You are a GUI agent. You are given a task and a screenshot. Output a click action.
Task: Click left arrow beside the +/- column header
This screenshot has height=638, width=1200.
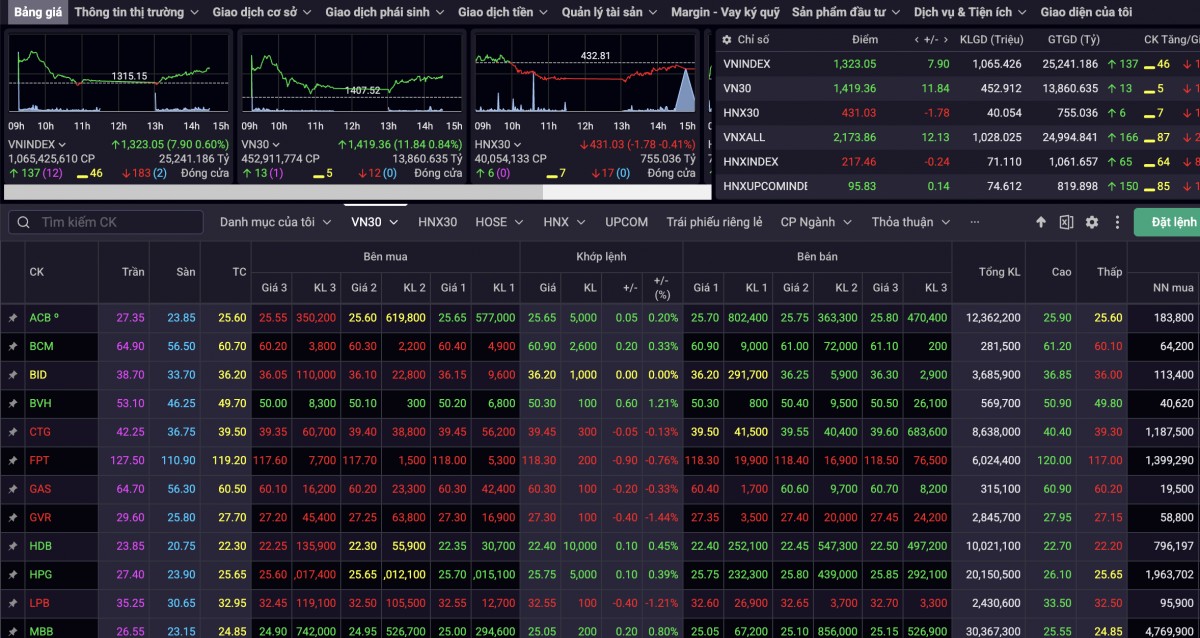(x=917, y=40)
